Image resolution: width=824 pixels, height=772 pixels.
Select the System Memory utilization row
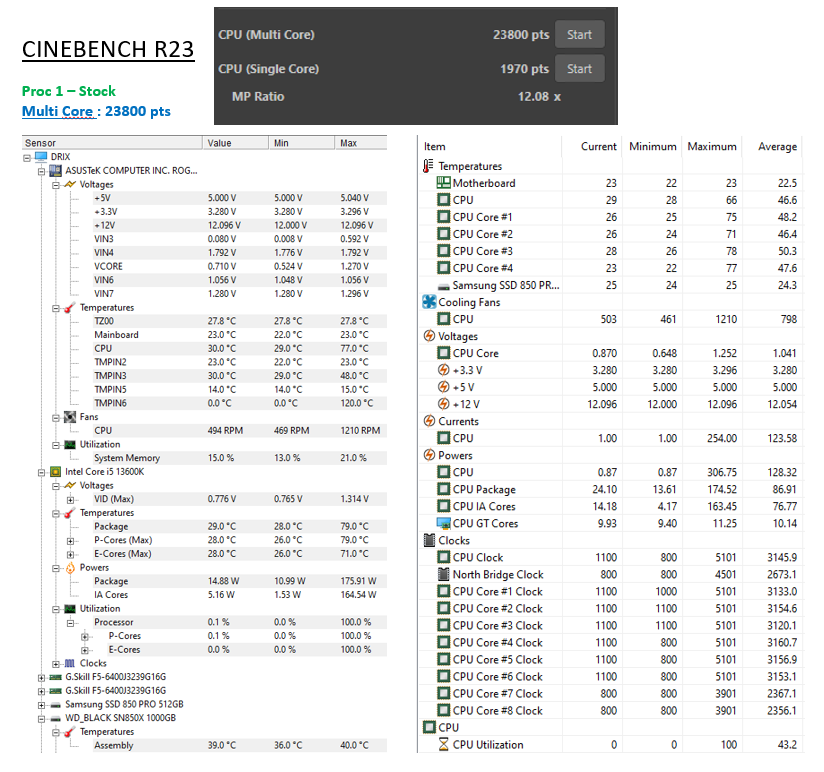(x=240, y=458)
